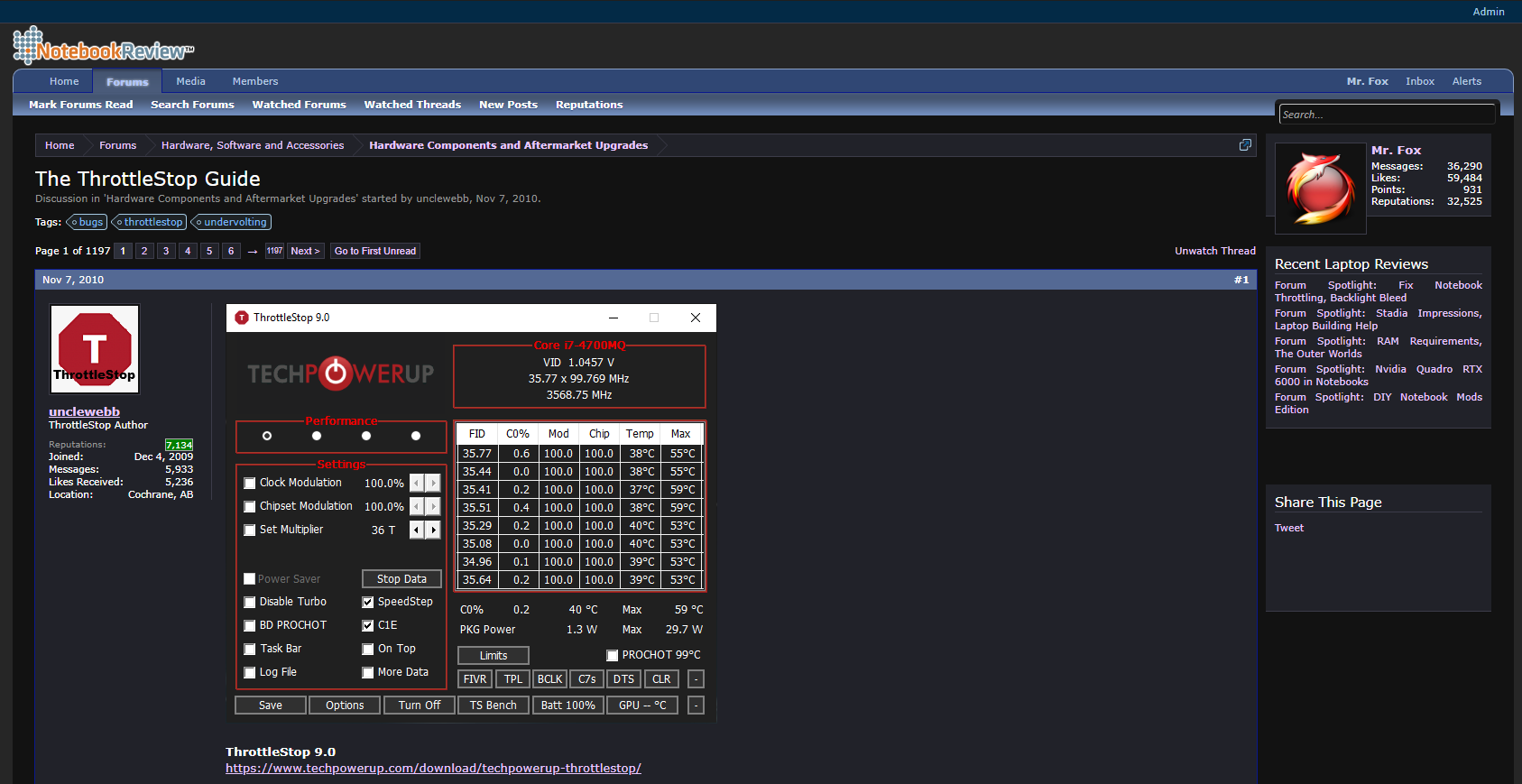Image resolution: width=1522 pixels, height=784 pixels.
Task: Decrease Clock Modulation with left arrow
Action: coord(417,483)
